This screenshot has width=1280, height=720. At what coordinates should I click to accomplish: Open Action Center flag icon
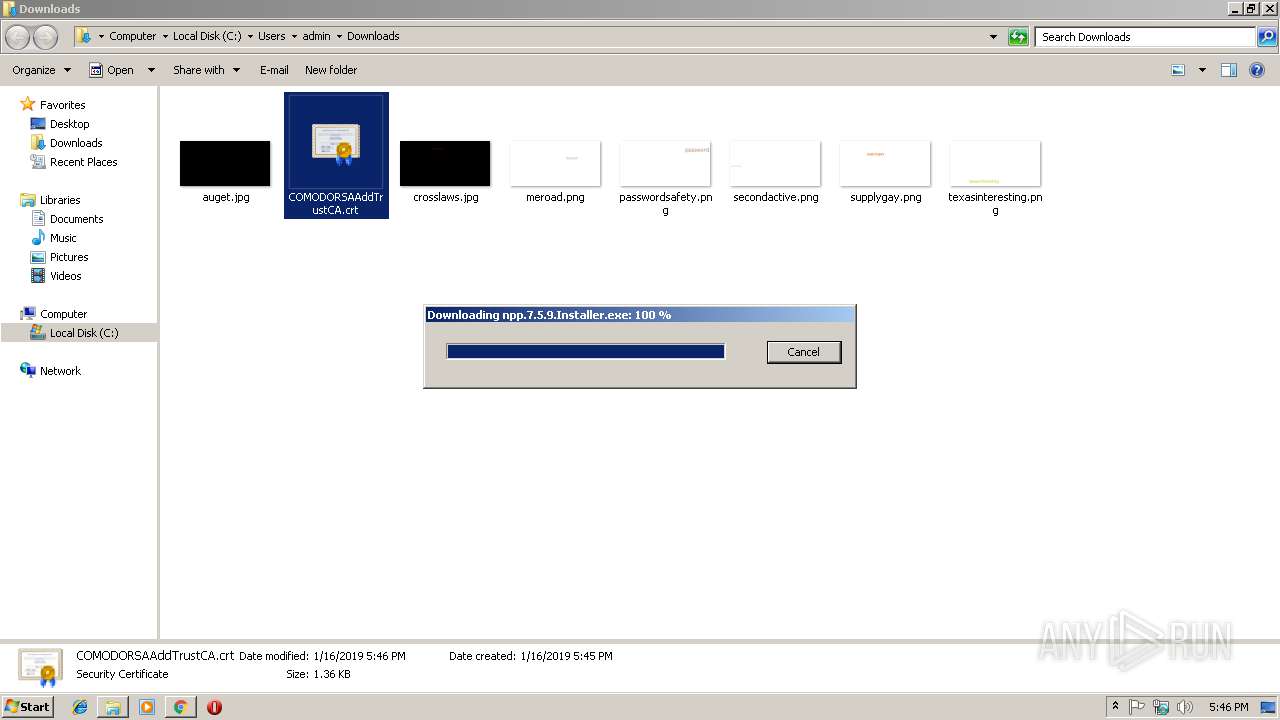coord(1137,707)
